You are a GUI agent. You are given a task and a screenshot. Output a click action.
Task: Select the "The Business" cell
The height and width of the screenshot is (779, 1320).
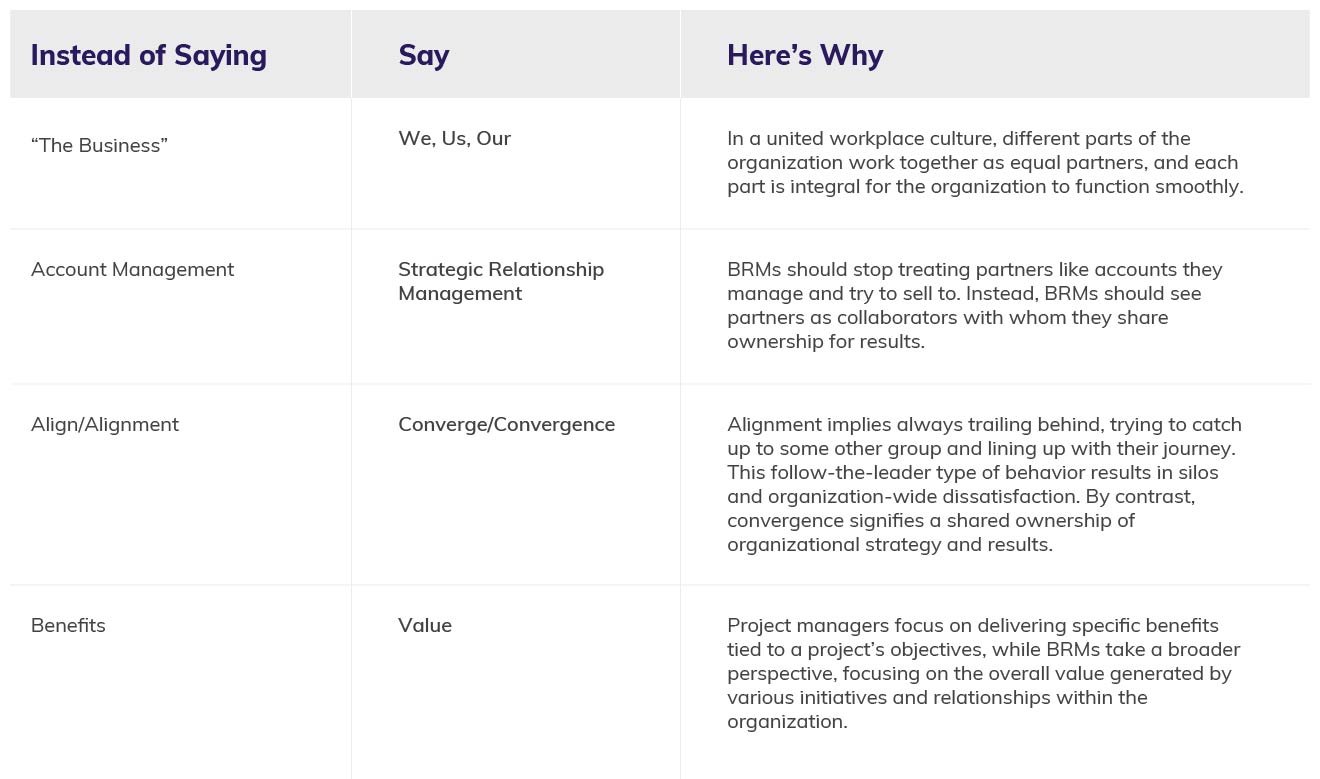point(99,146)
